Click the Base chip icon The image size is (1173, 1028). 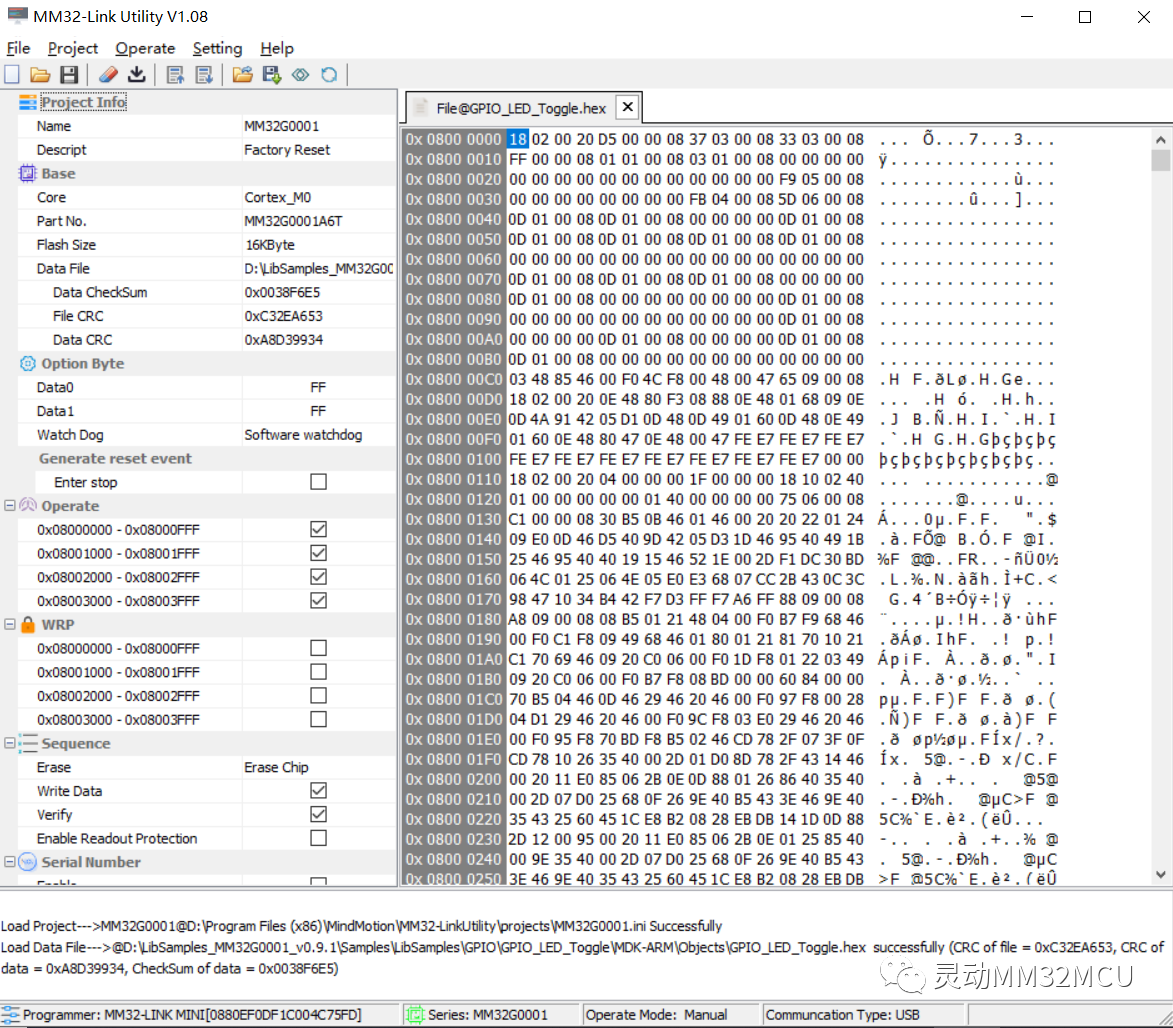(28, 174)
